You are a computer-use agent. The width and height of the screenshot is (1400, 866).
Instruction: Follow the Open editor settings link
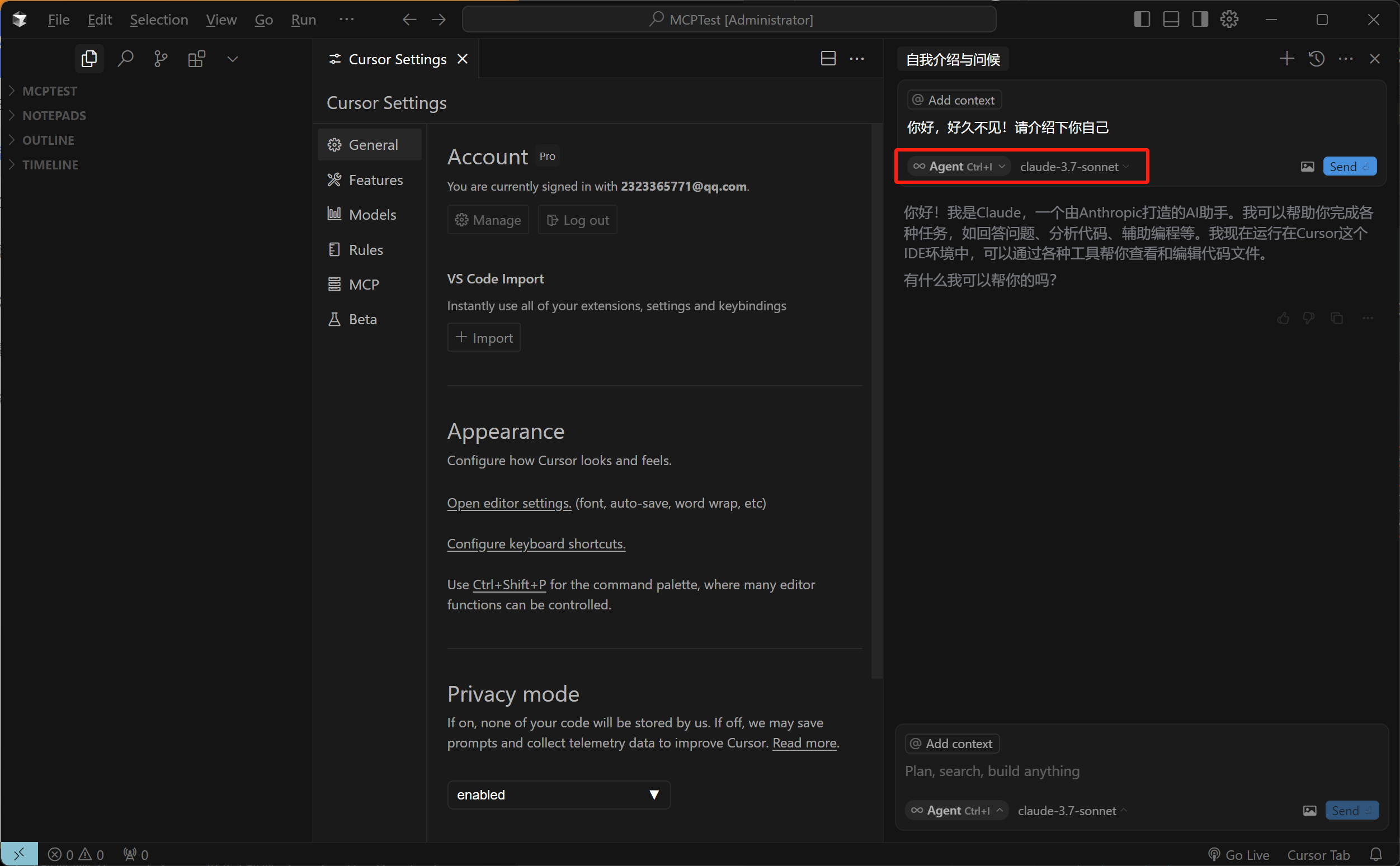tap(509, 503)
